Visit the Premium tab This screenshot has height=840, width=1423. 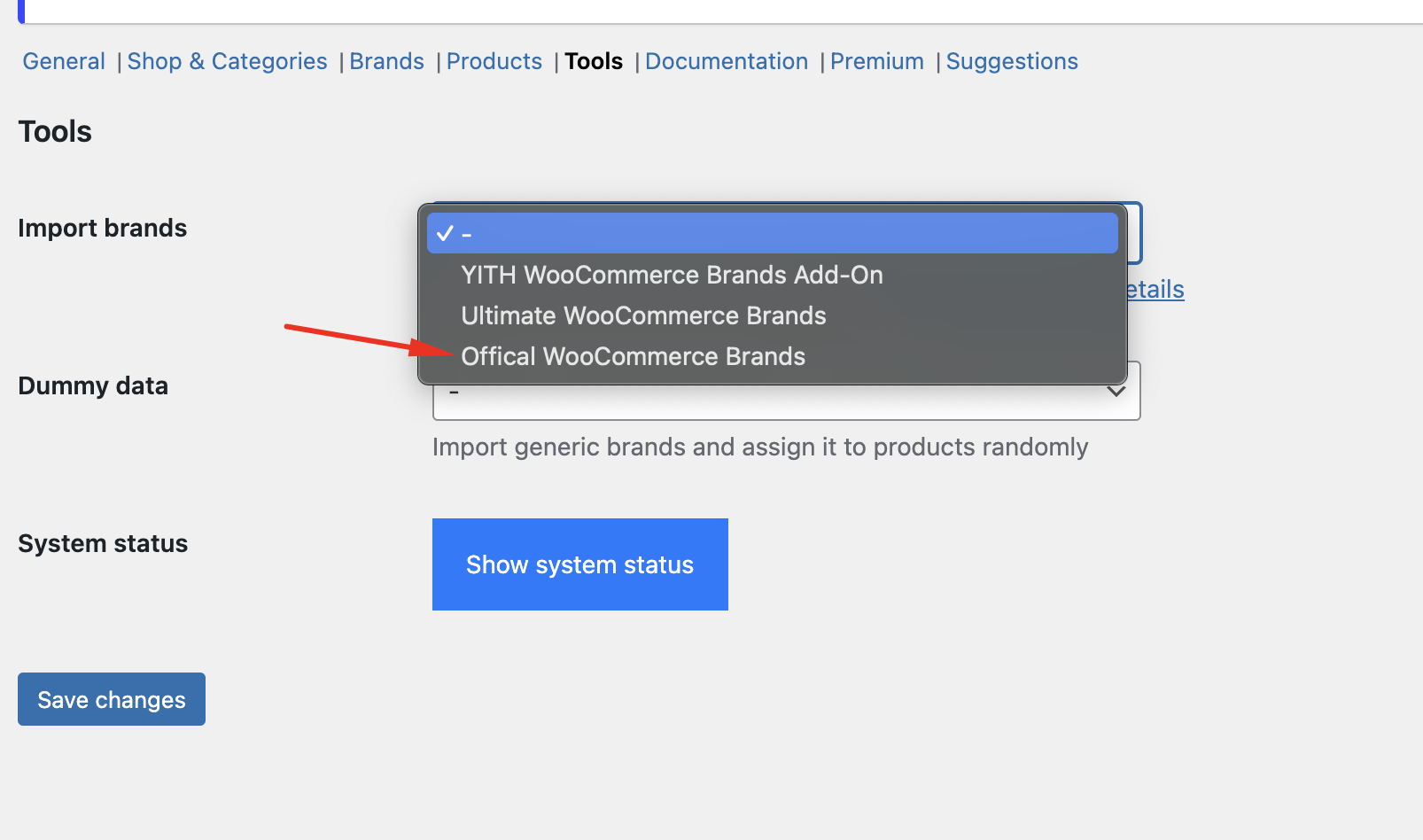876,61
